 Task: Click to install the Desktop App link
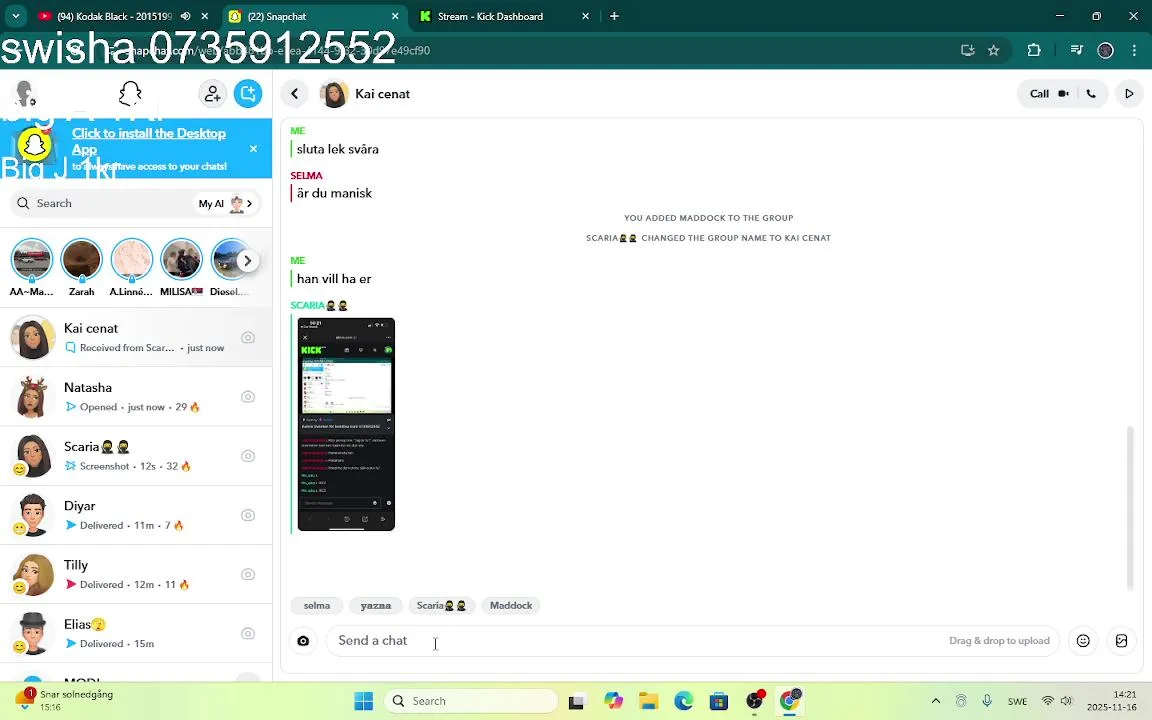[x=148, y=141]
